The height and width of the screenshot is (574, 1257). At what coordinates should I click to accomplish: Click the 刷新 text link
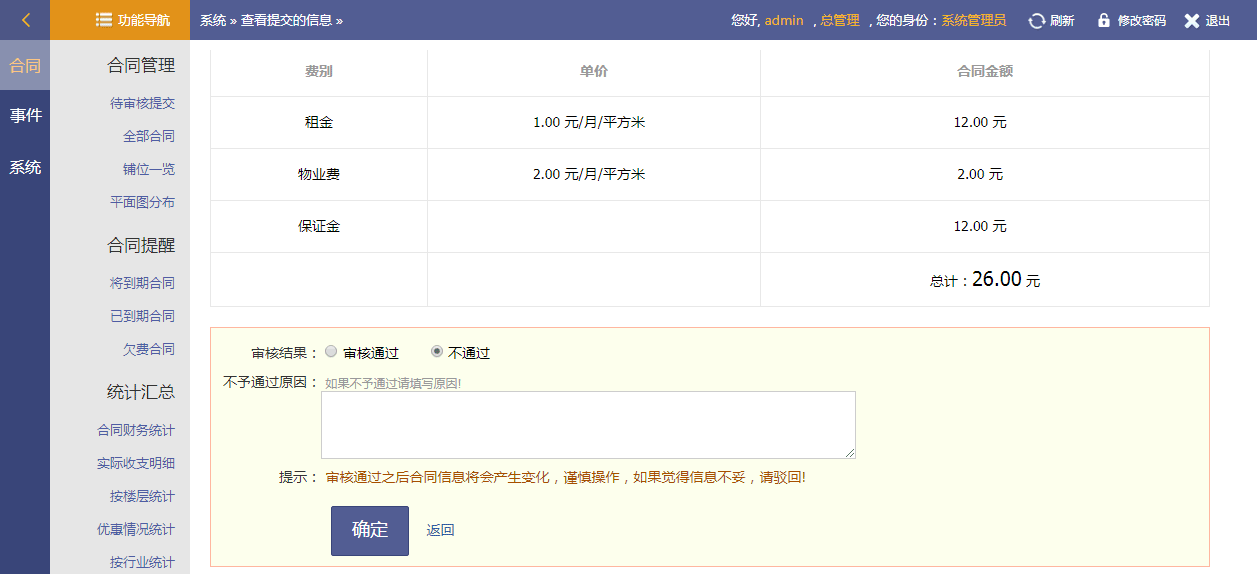pyautogui.click(x=1062, y=20)
